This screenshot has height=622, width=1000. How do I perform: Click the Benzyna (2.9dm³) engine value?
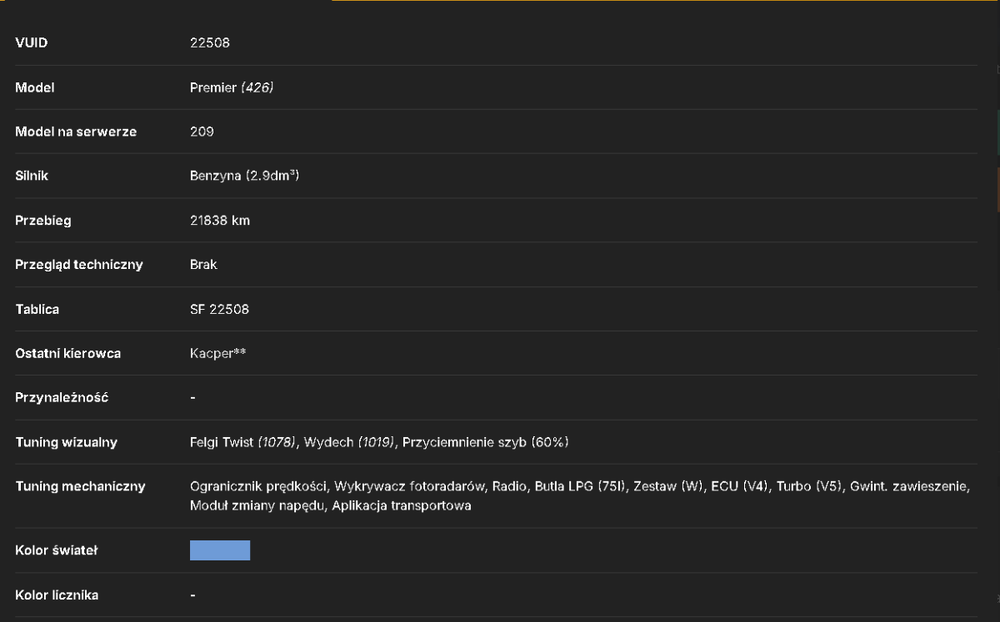click(x=244, y=175)
